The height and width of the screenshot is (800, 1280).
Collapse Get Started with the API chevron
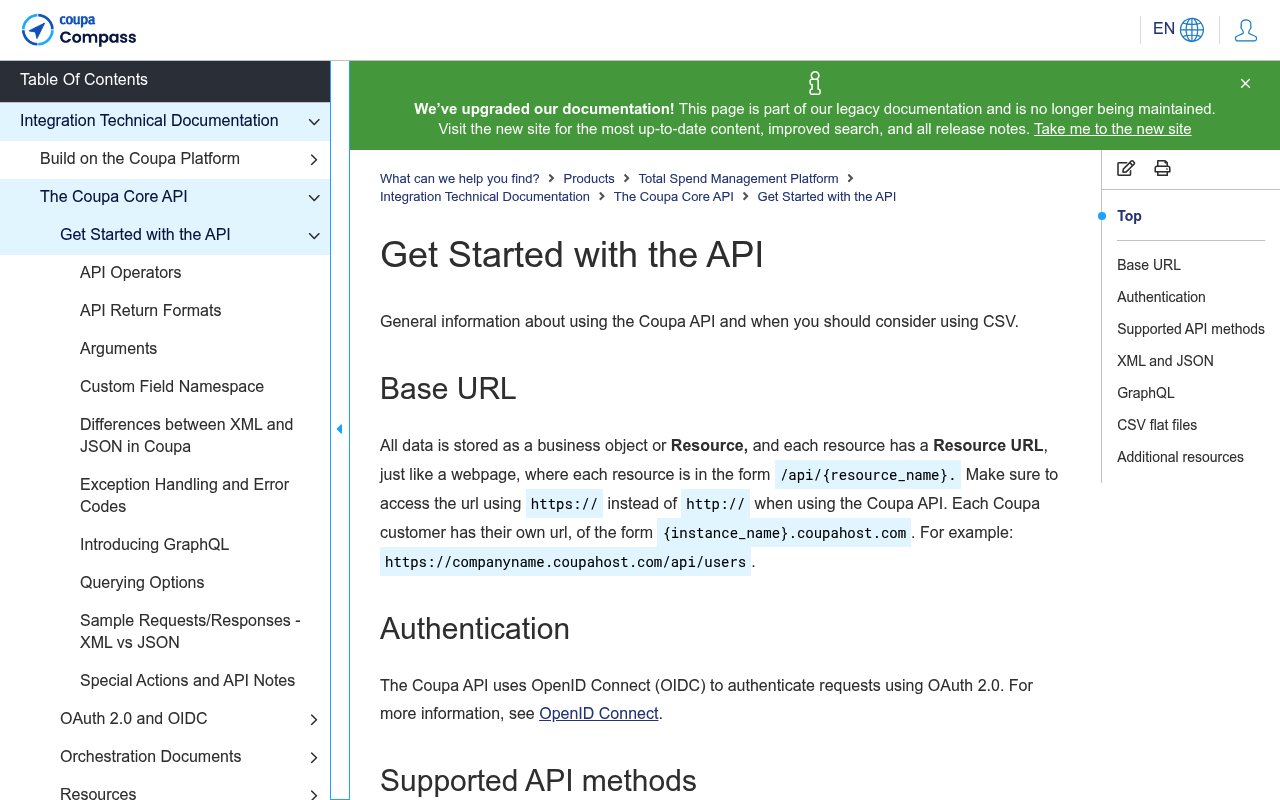(x=314, y=236)
